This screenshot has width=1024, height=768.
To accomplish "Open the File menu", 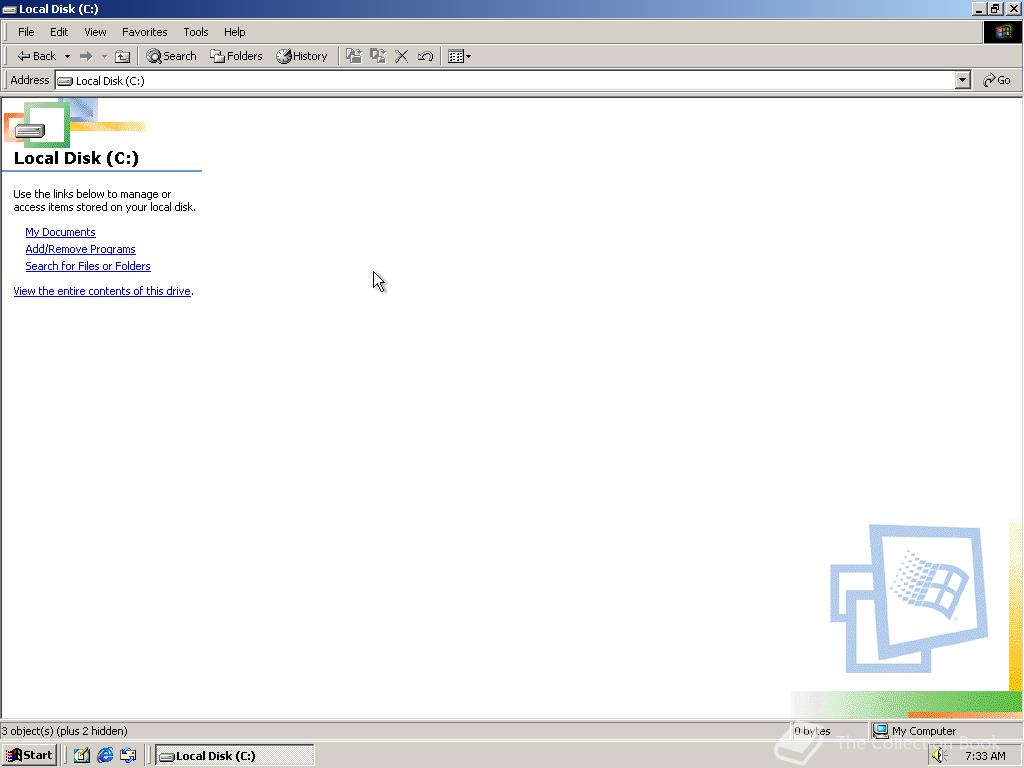I will [26, 32].
